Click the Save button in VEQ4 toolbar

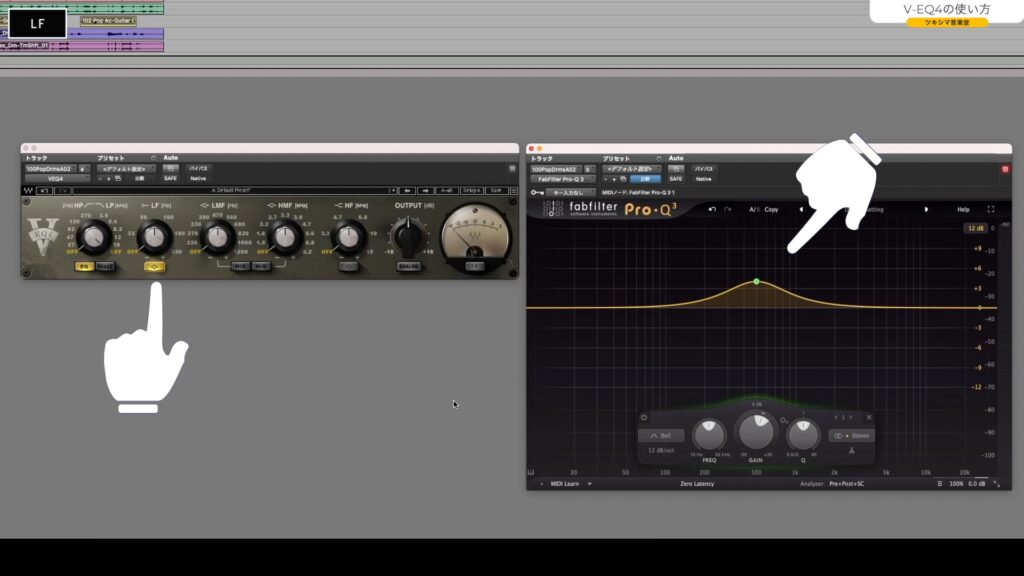click(x=496, y=191)
